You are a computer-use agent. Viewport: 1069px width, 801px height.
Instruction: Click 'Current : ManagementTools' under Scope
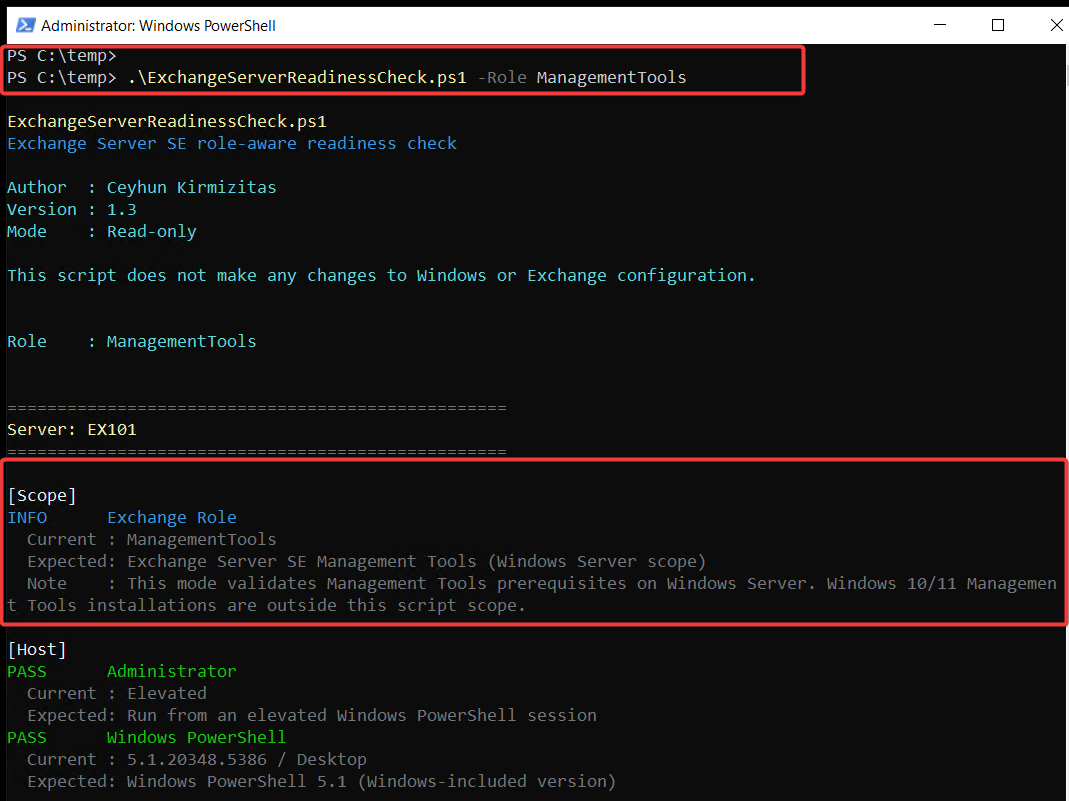tap(151, 540)
